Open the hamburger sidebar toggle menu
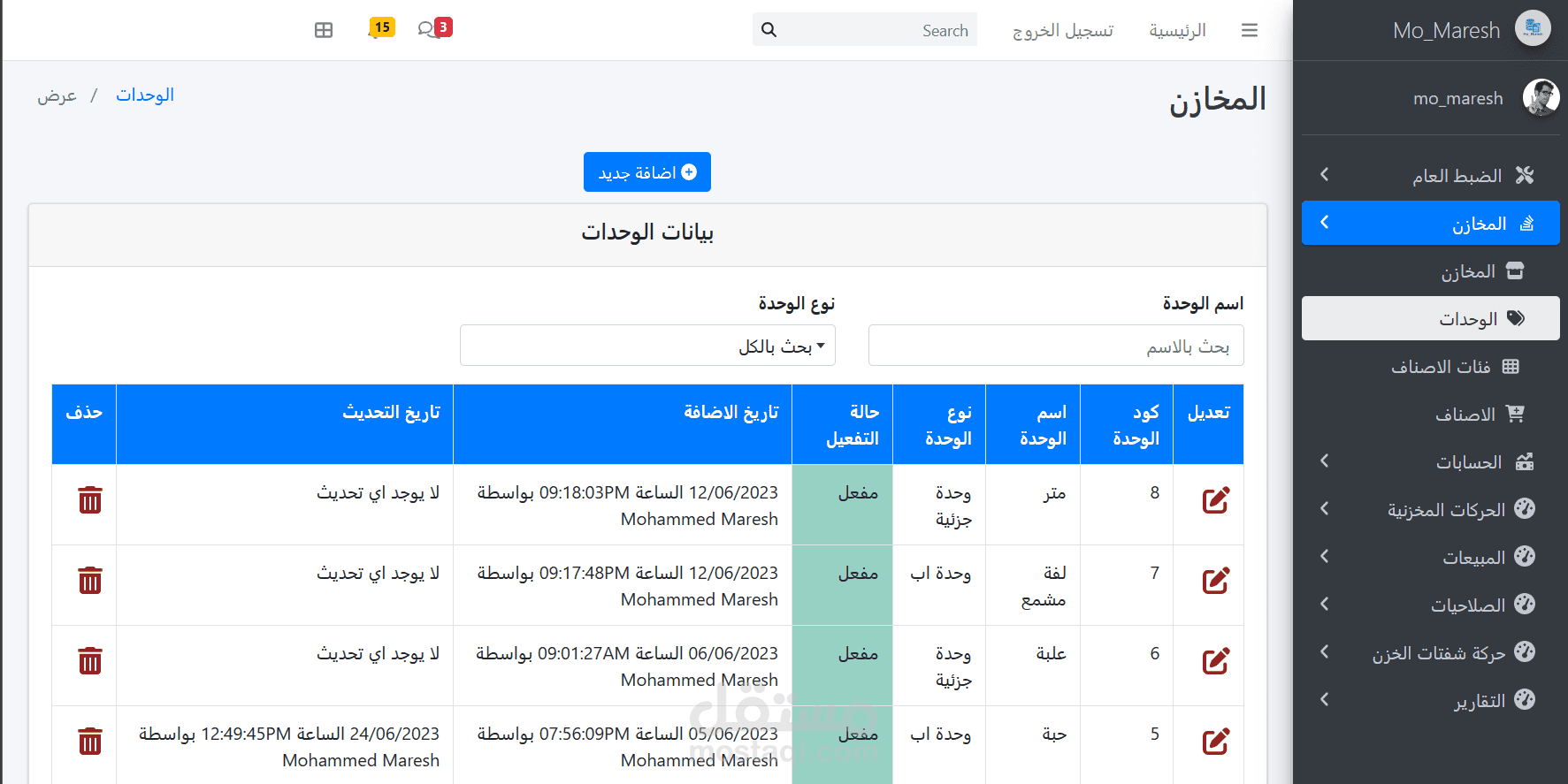This screenshot has width=1568, height=784. pyautogui.click(x=1249, y=31)
